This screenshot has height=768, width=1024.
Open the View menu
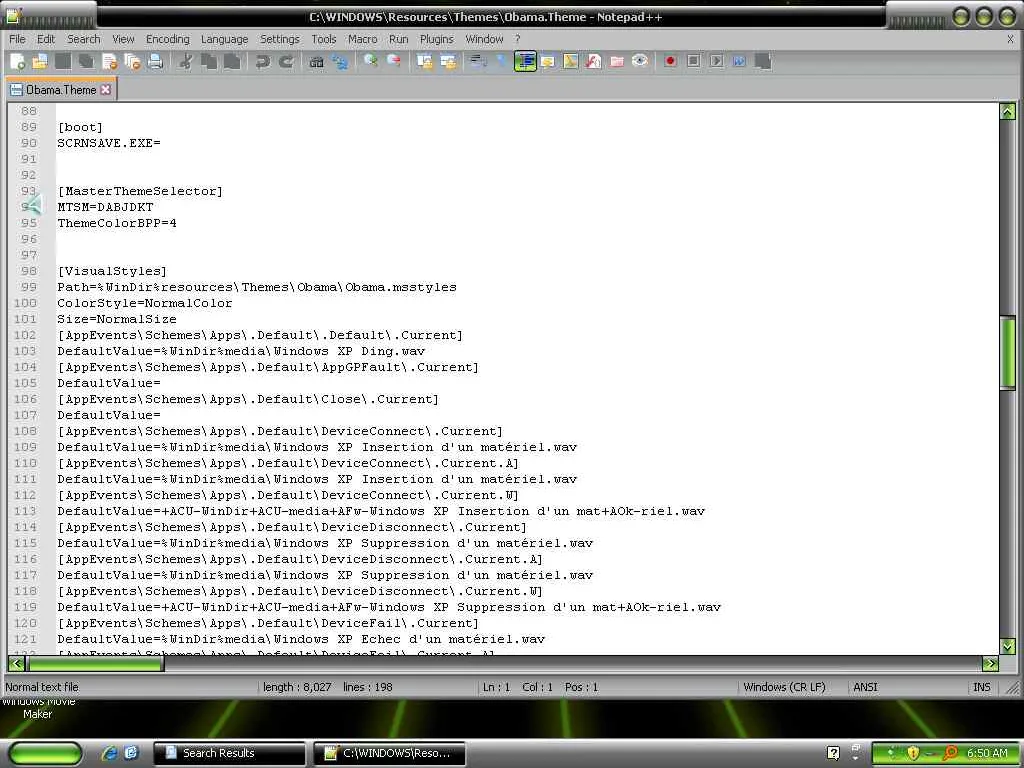(123, 39)
